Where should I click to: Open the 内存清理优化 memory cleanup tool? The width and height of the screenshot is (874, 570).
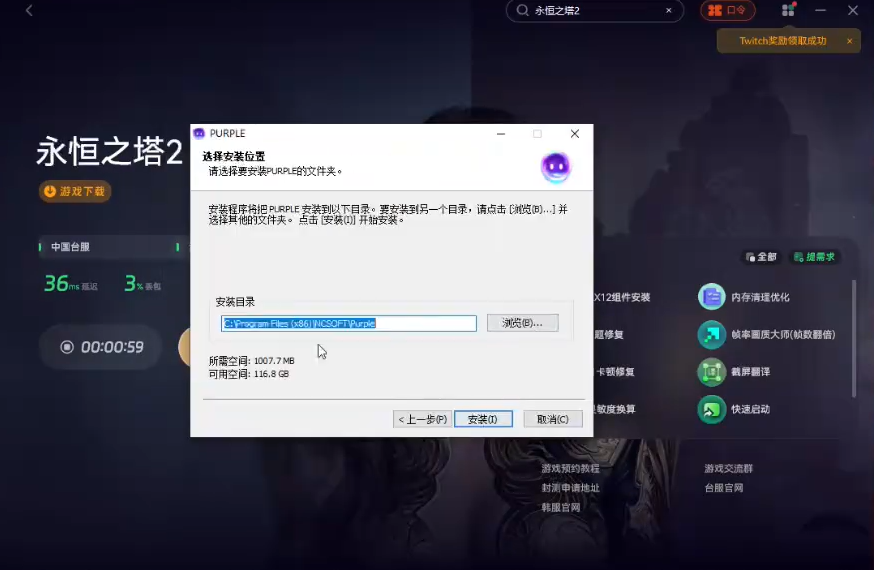pyautogui.click(x=711, y=297)
